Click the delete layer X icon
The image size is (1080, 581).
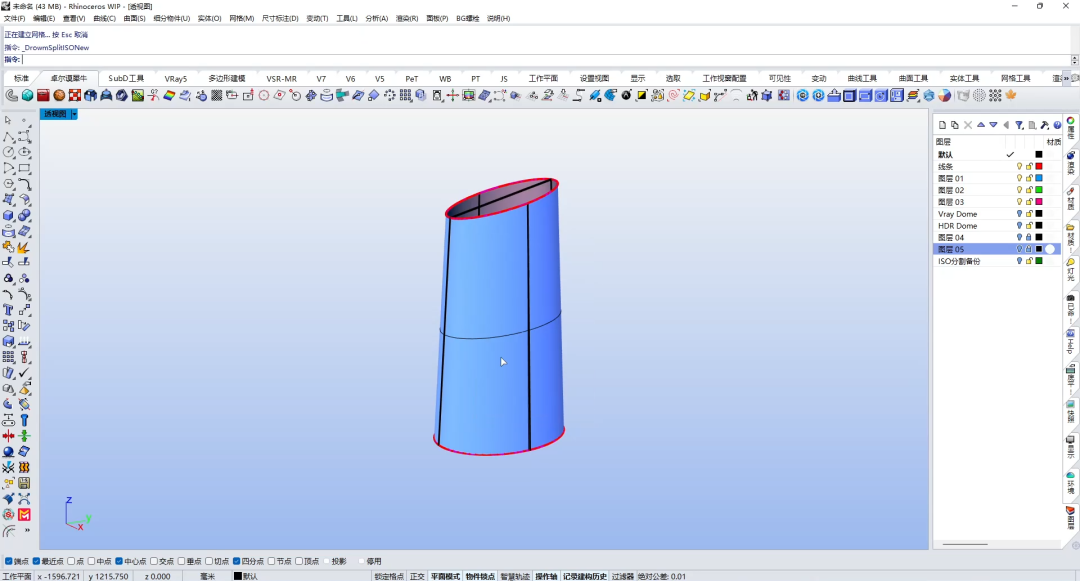click(968, 125)
